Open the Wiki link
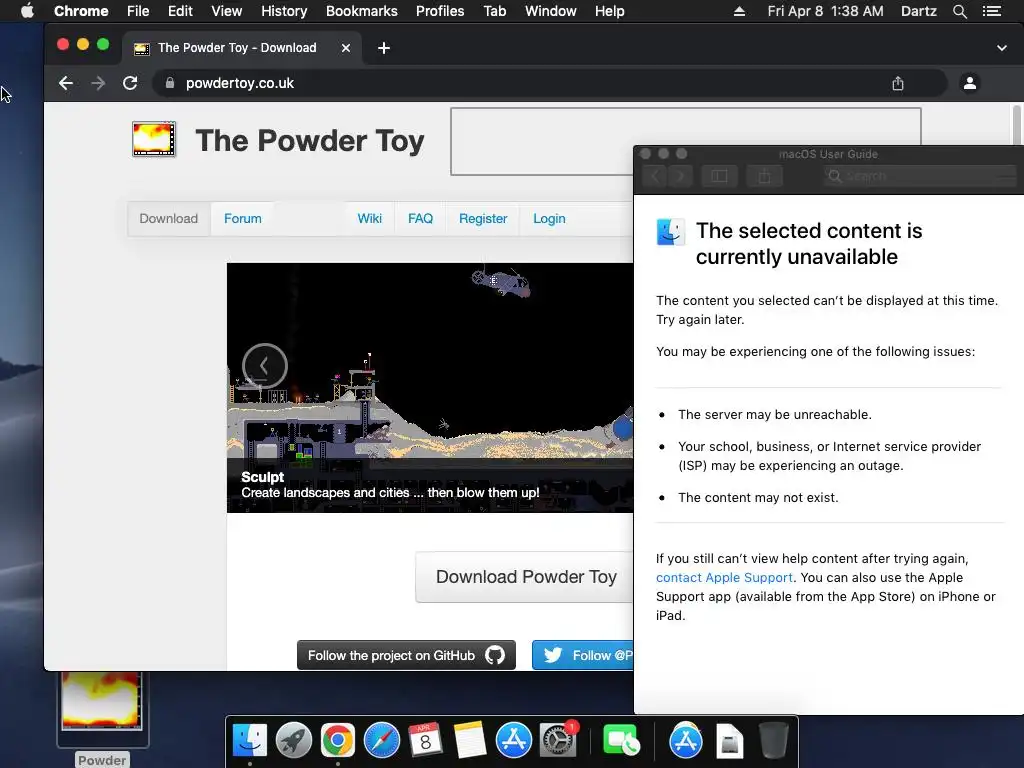The image size is (1024, 768). pos(370,219)
